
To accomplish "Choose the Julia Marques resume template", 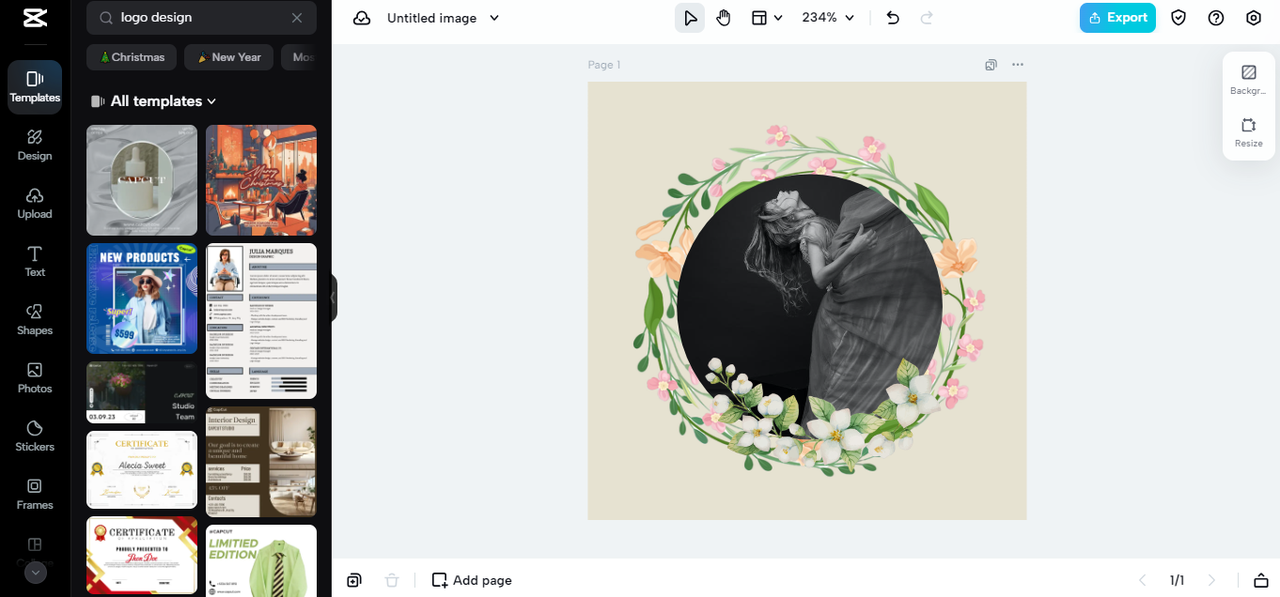I will (x=261, y=321).
